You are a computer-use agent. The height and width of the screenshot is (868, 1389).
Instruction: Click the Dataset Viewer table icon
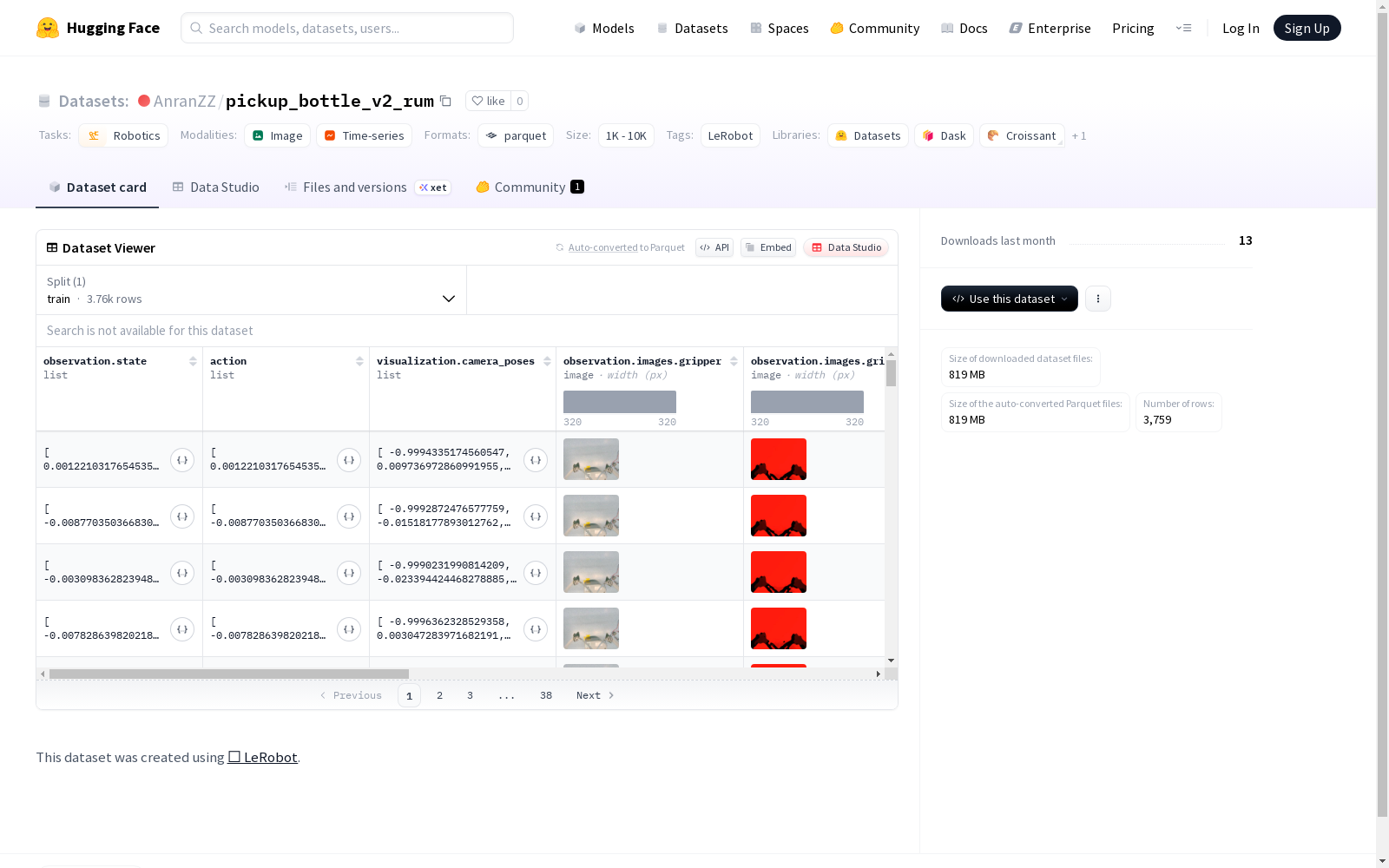click(x=52, y=247)
